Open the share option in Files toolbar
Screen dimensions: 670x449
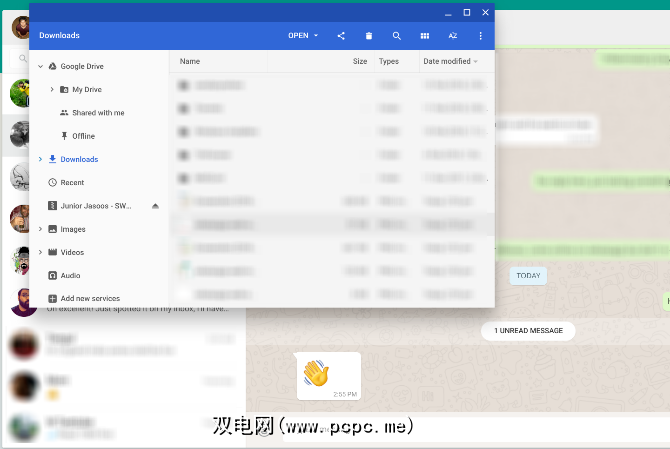point(341,36)
